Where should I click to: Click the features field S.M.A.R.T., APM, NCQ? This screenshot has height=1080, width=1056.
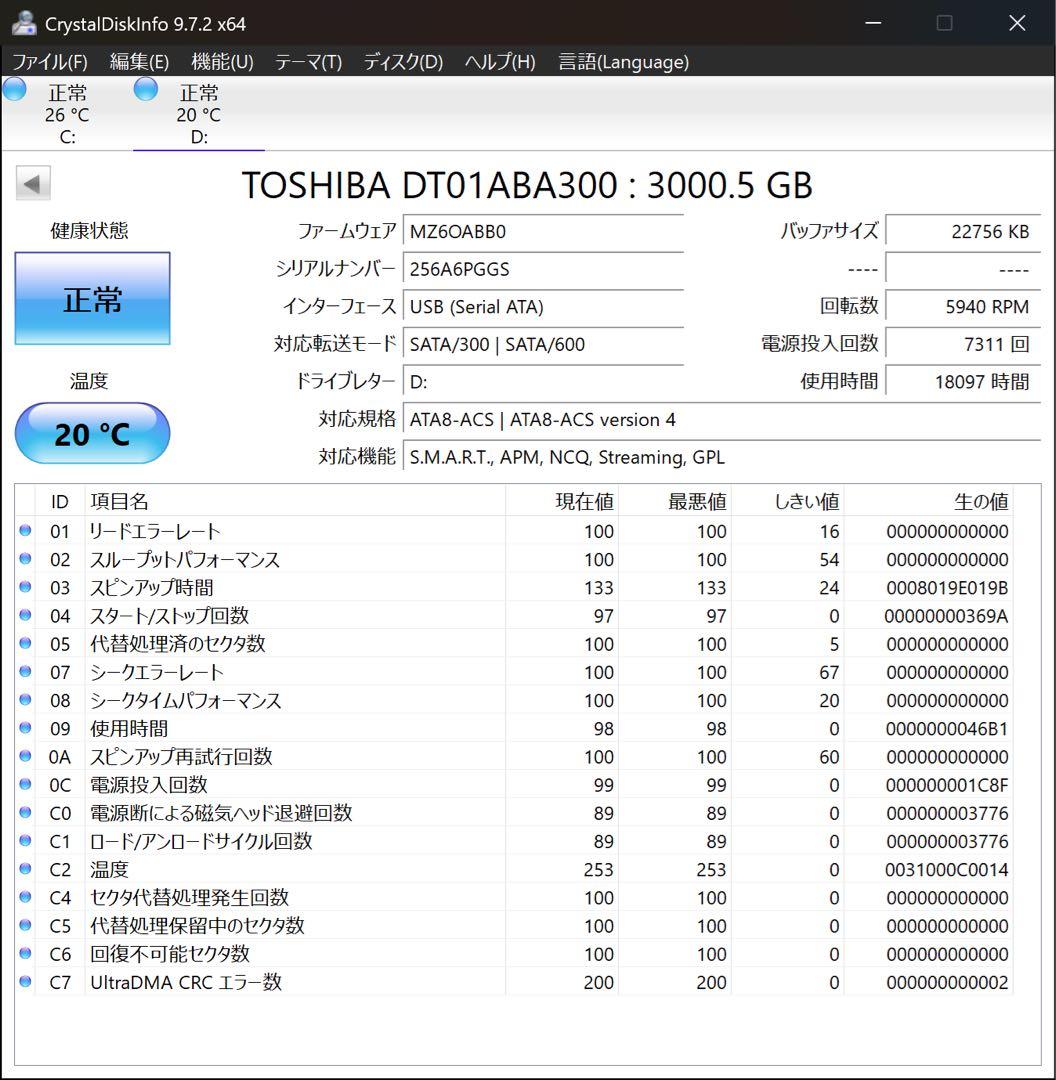(721, 457)
